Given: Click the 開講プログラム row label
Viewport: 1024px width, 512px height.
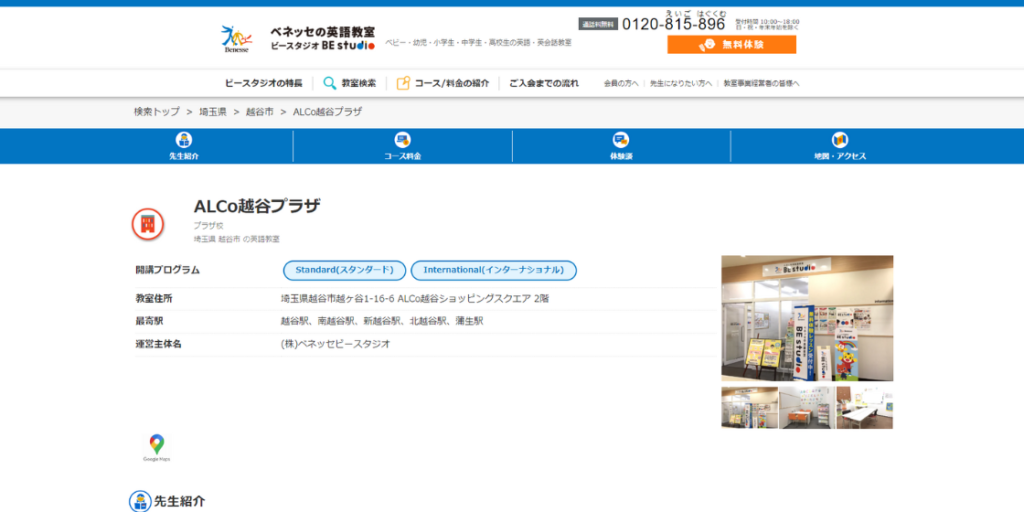Looking at the screenshot, I should [x=168, y=270].
